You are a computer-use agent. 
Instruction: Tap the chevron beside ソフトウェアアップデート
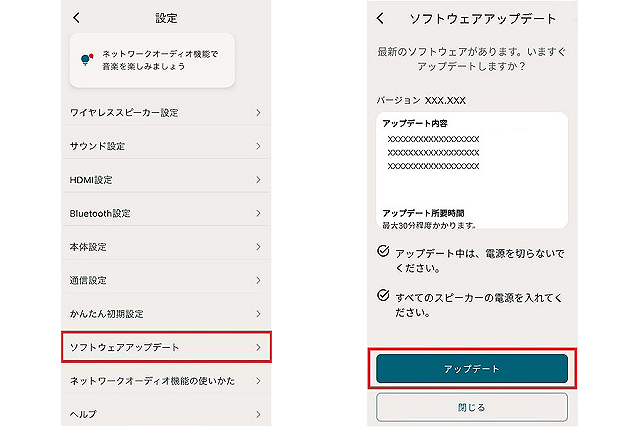click(258, 347)
